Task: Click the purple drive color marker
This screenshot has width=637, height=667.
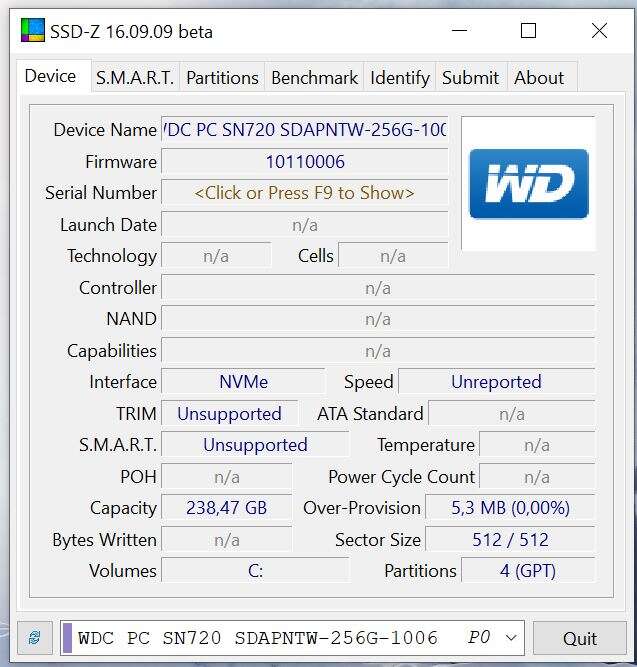Action: point(68,637)
